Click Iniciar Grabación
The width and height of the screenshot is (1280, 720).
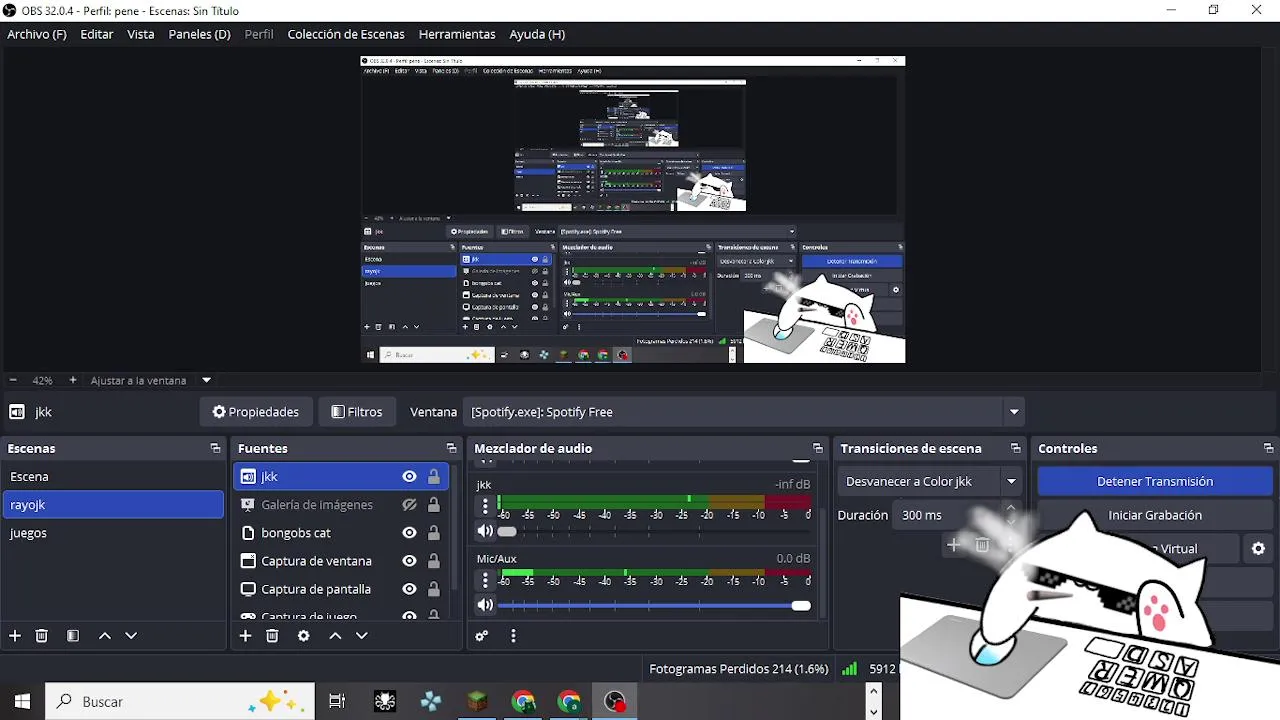1155,515
